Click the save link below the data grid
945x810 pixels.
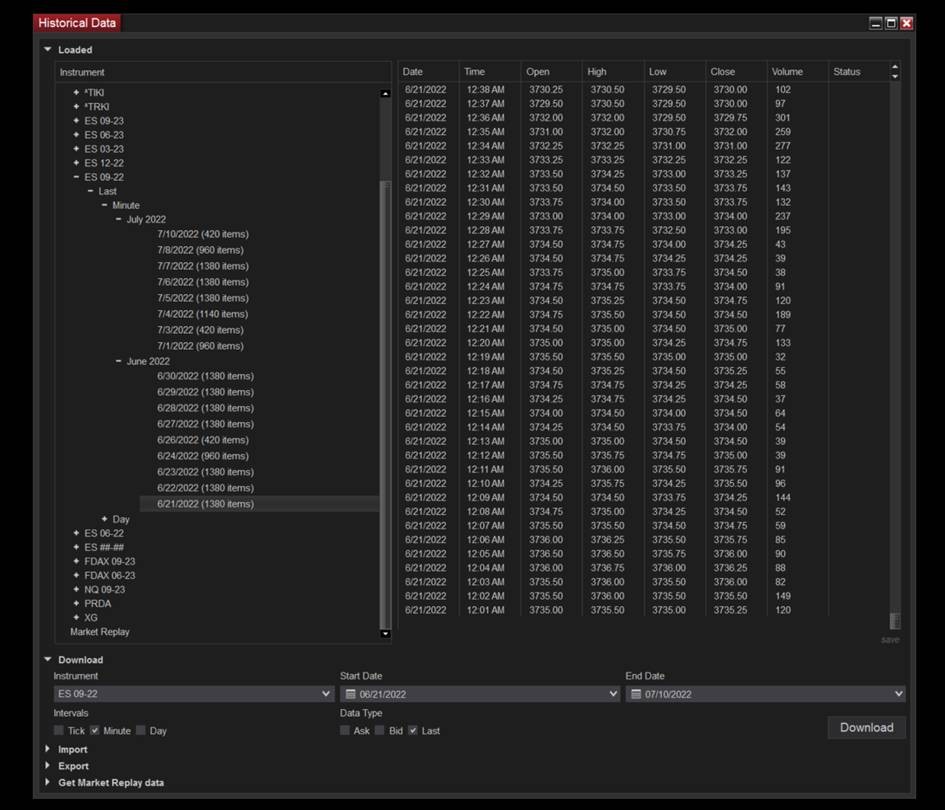[890, 639]
